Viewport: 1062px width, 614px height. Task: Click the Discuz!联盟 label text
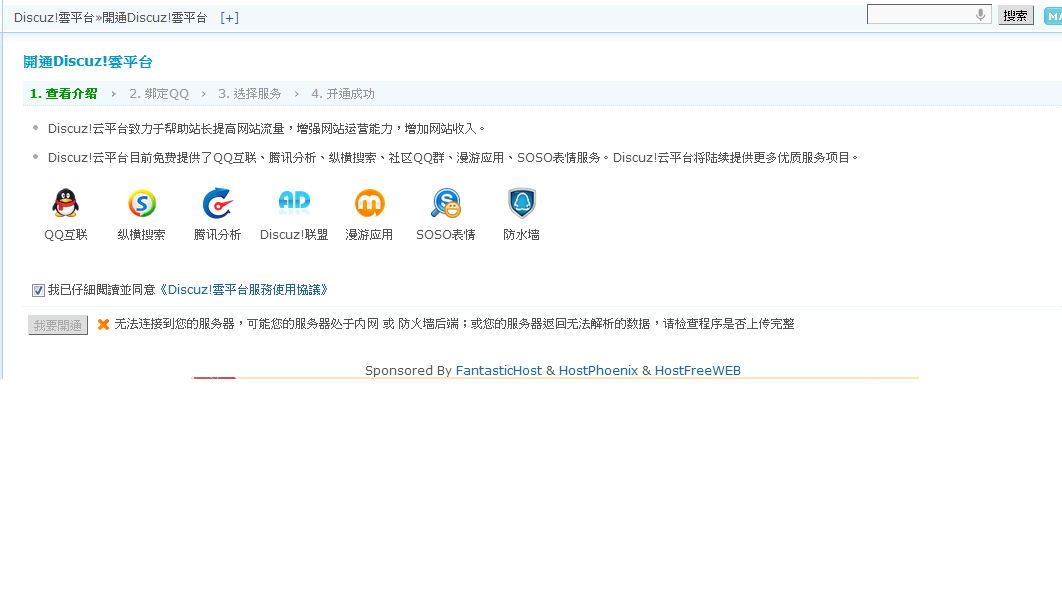294,234
